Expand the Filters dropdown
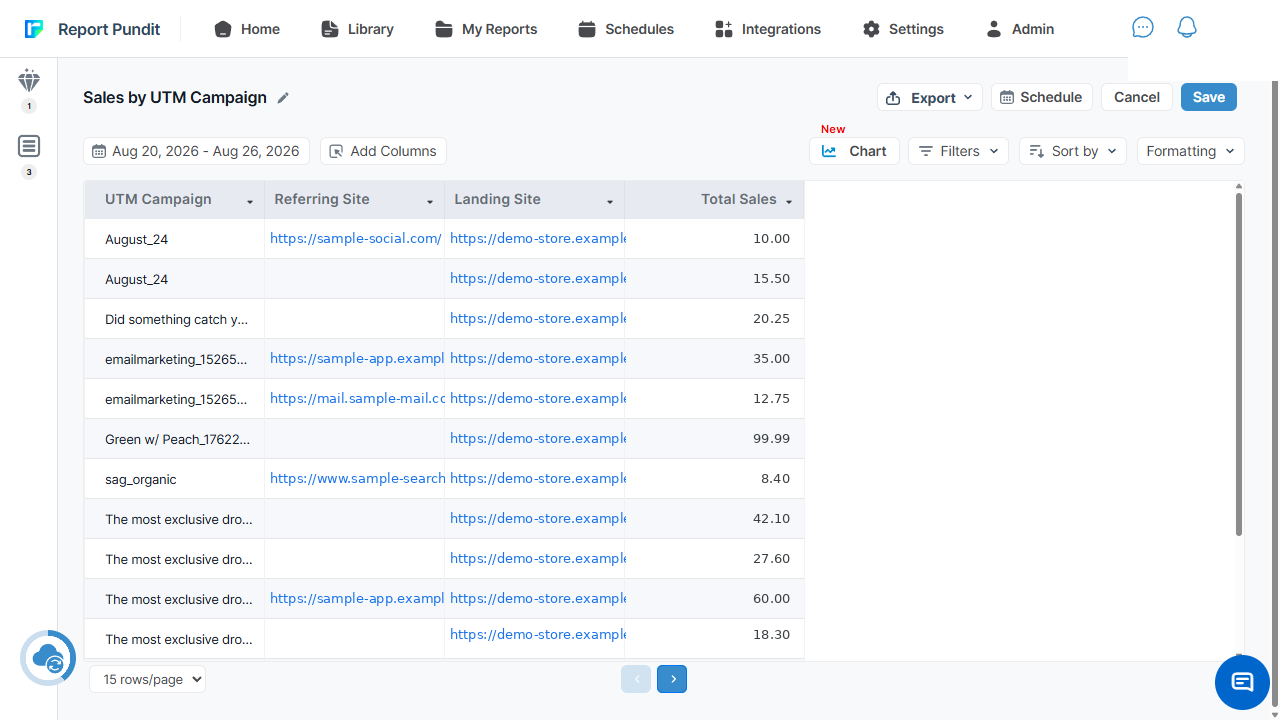 click(959, 151)
